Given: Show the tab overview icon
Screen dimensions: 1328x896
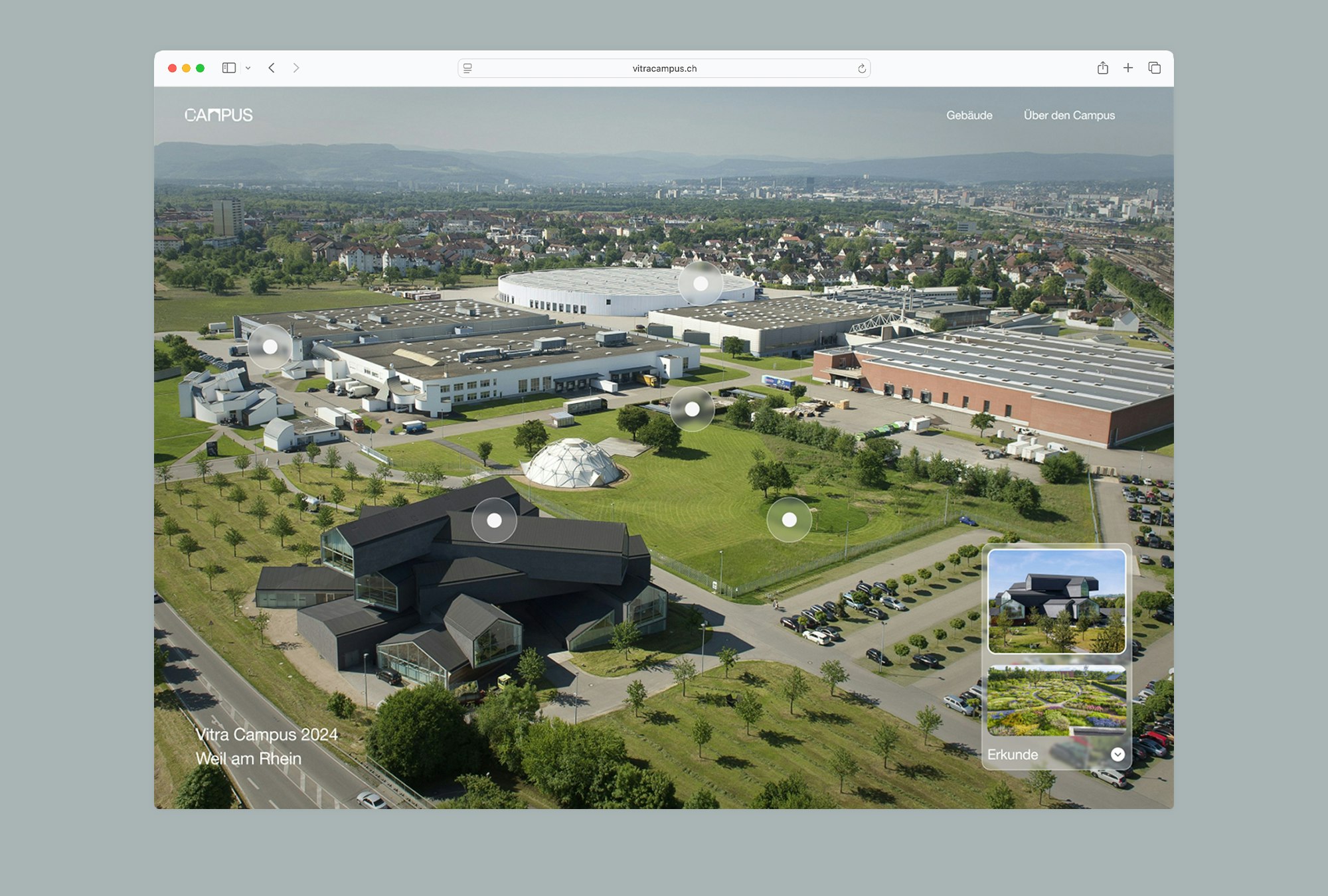Looking at the screenshot, I should point(1154,68).
